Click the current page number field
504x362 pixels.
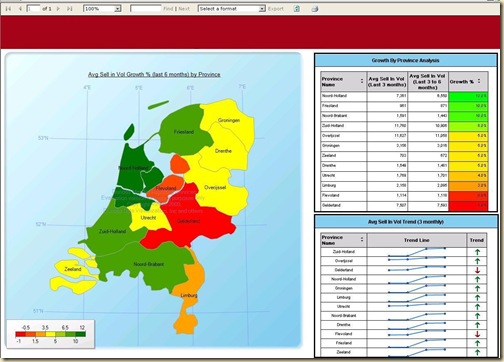(x=33, y=9)
